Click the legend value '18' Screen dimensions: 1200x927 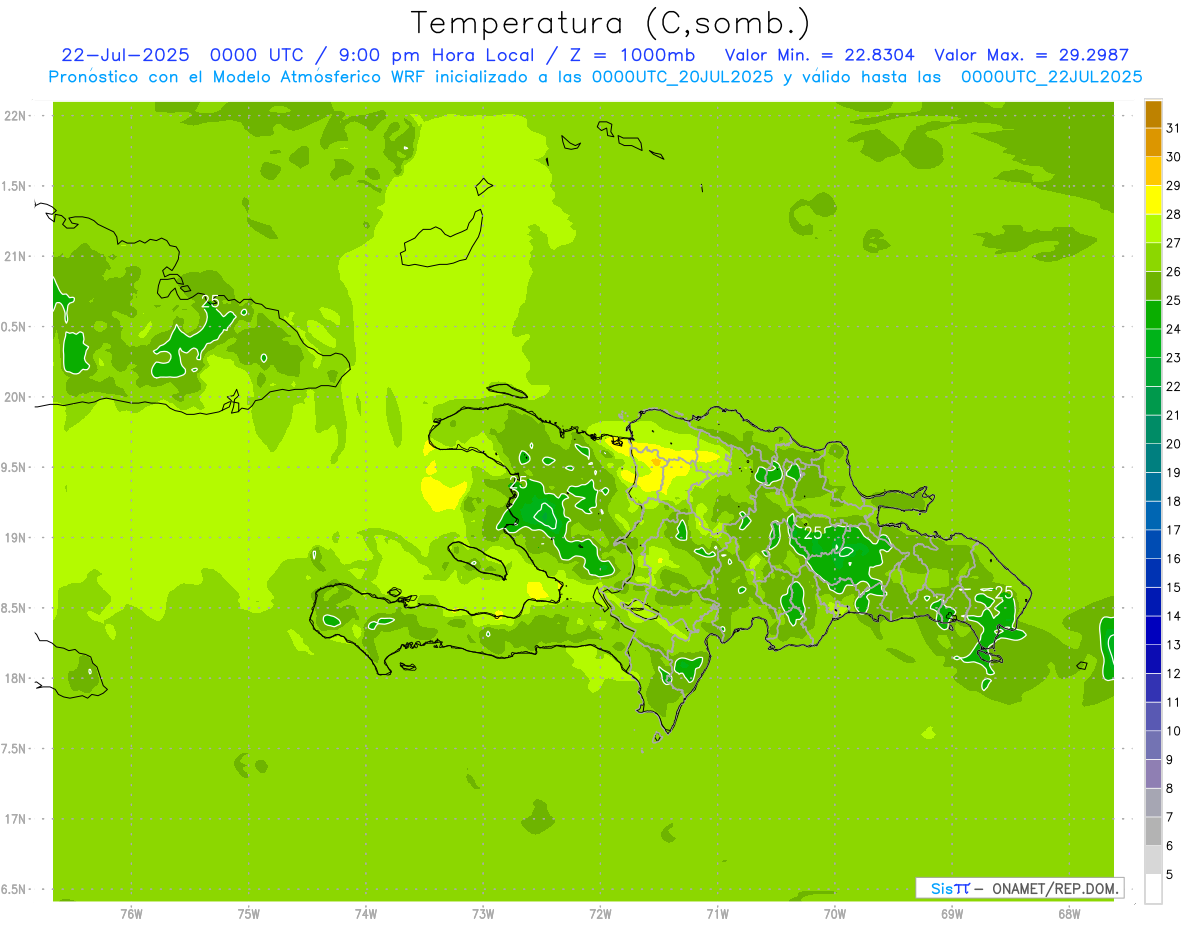(1174, 501)
